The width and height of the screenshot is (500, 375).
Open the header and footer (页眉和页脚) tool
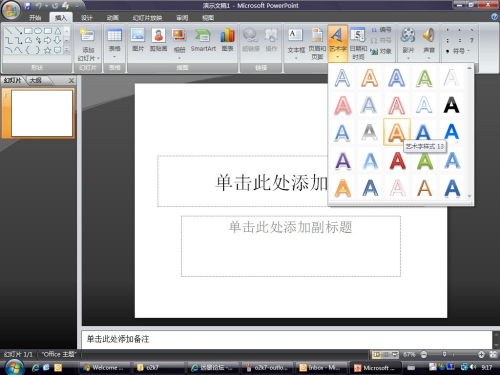(317, 43)
